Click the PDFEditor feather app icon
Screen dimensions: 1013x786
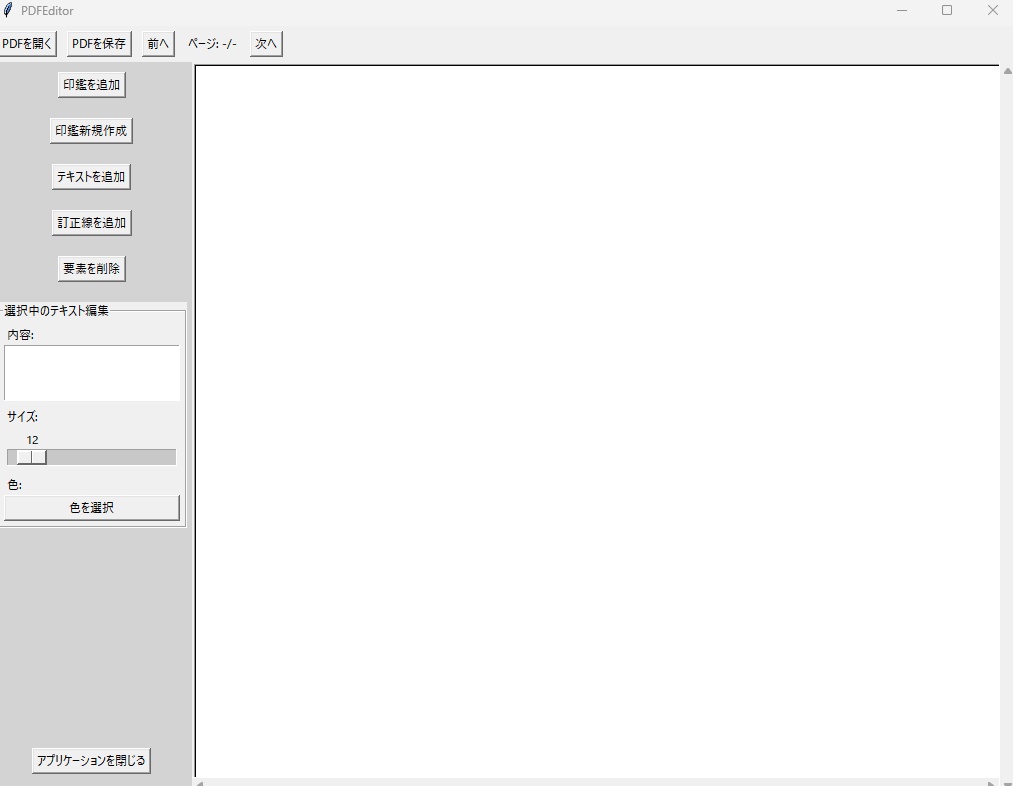coord(8,10)
